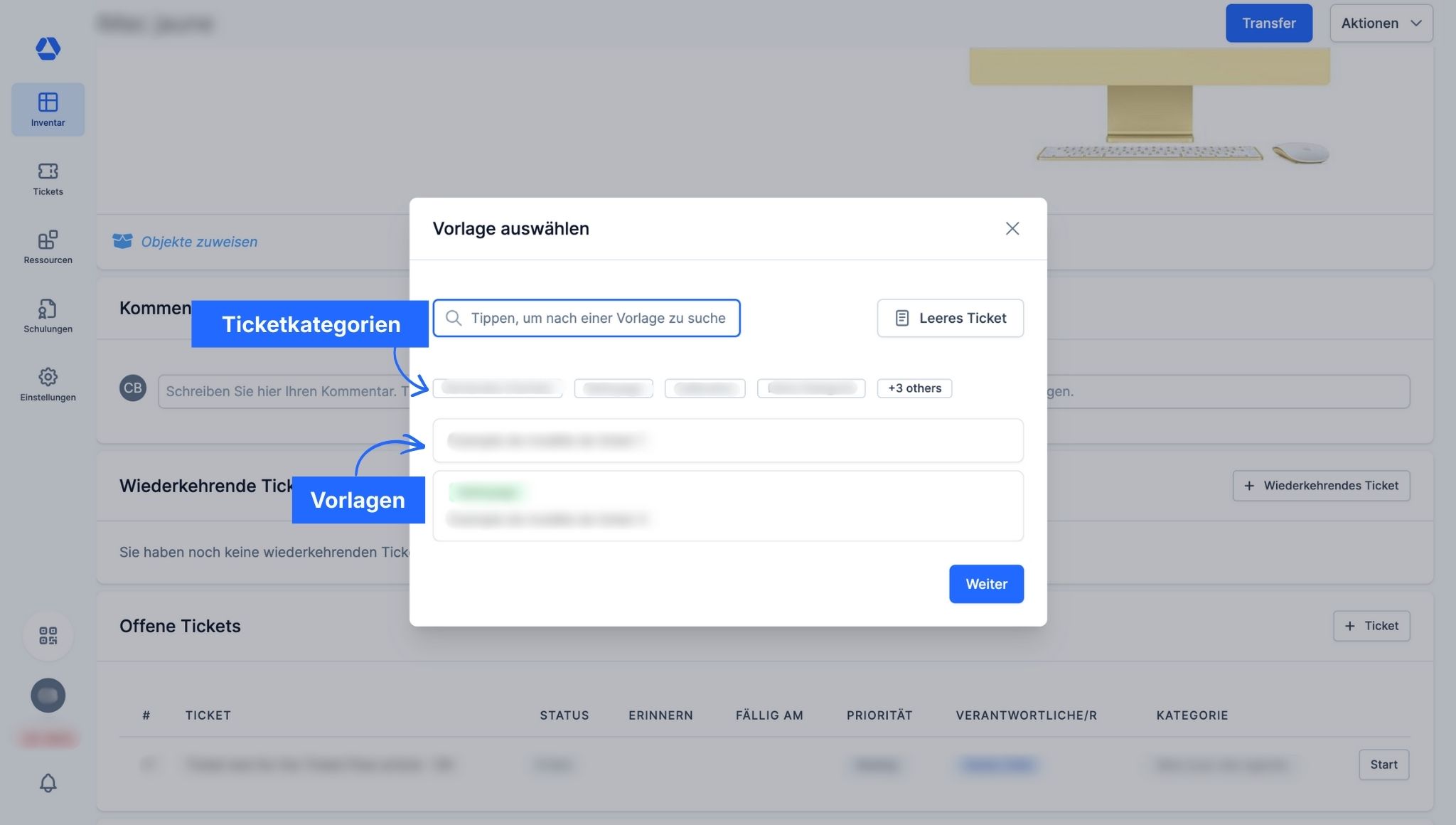Click the app logo at top left
Viewport: 1456px width, 825px height.
click(x=48, y=48)
